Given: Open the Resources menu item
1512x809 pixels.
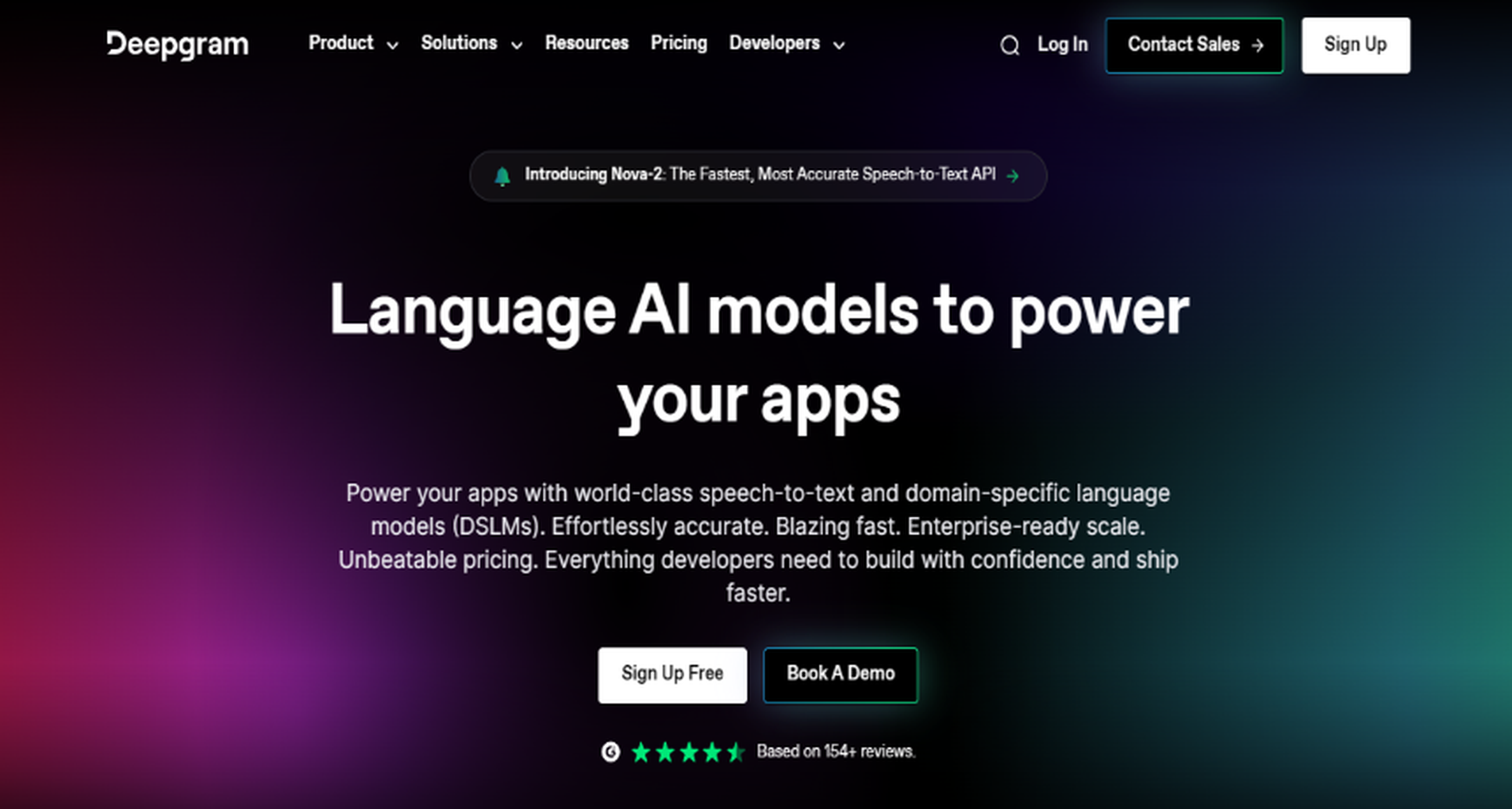Looking at the screenshot, I should tap(587, 44).
